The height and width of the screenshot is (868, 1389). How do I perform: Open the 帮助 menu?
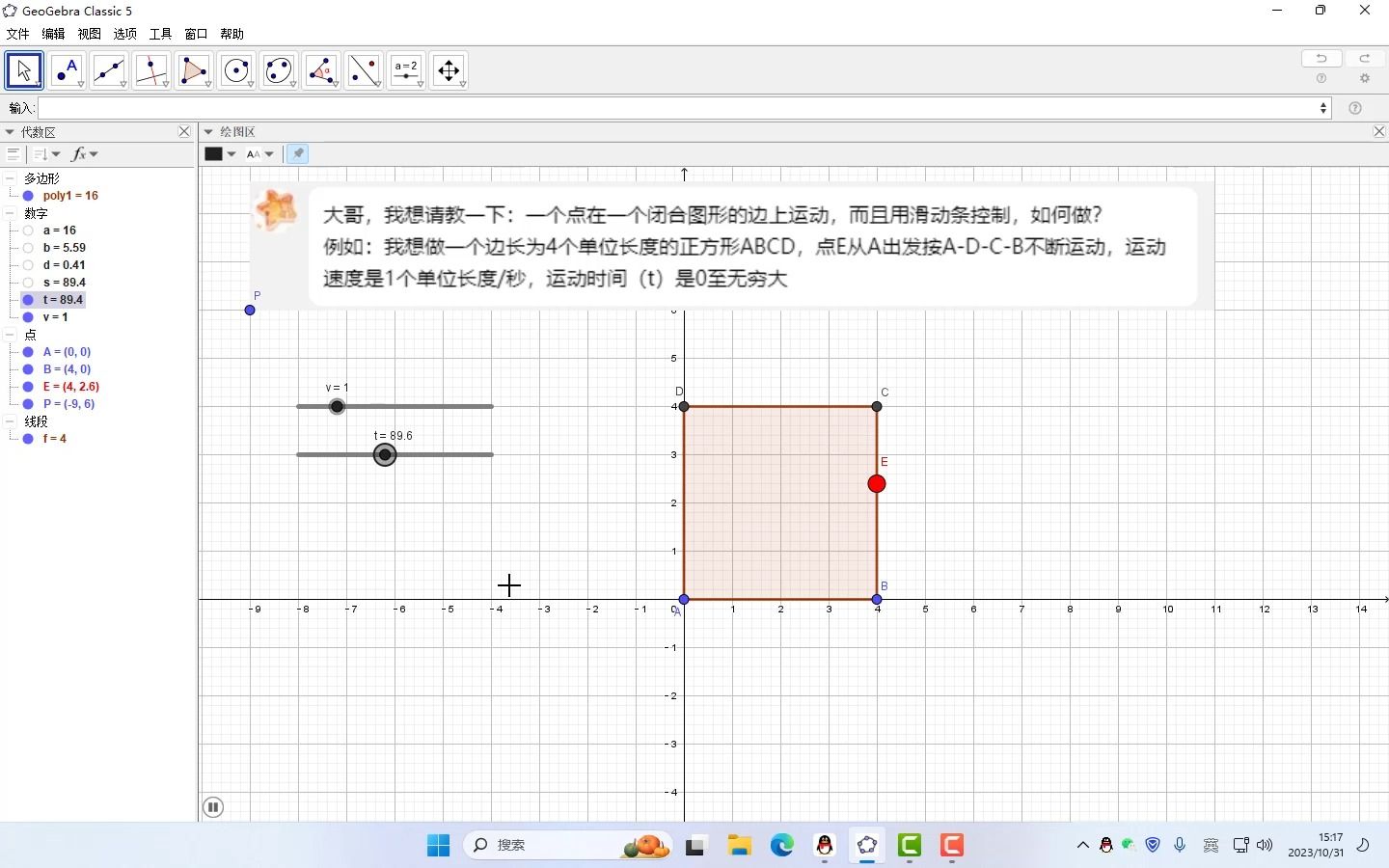(x=231, y=34)
